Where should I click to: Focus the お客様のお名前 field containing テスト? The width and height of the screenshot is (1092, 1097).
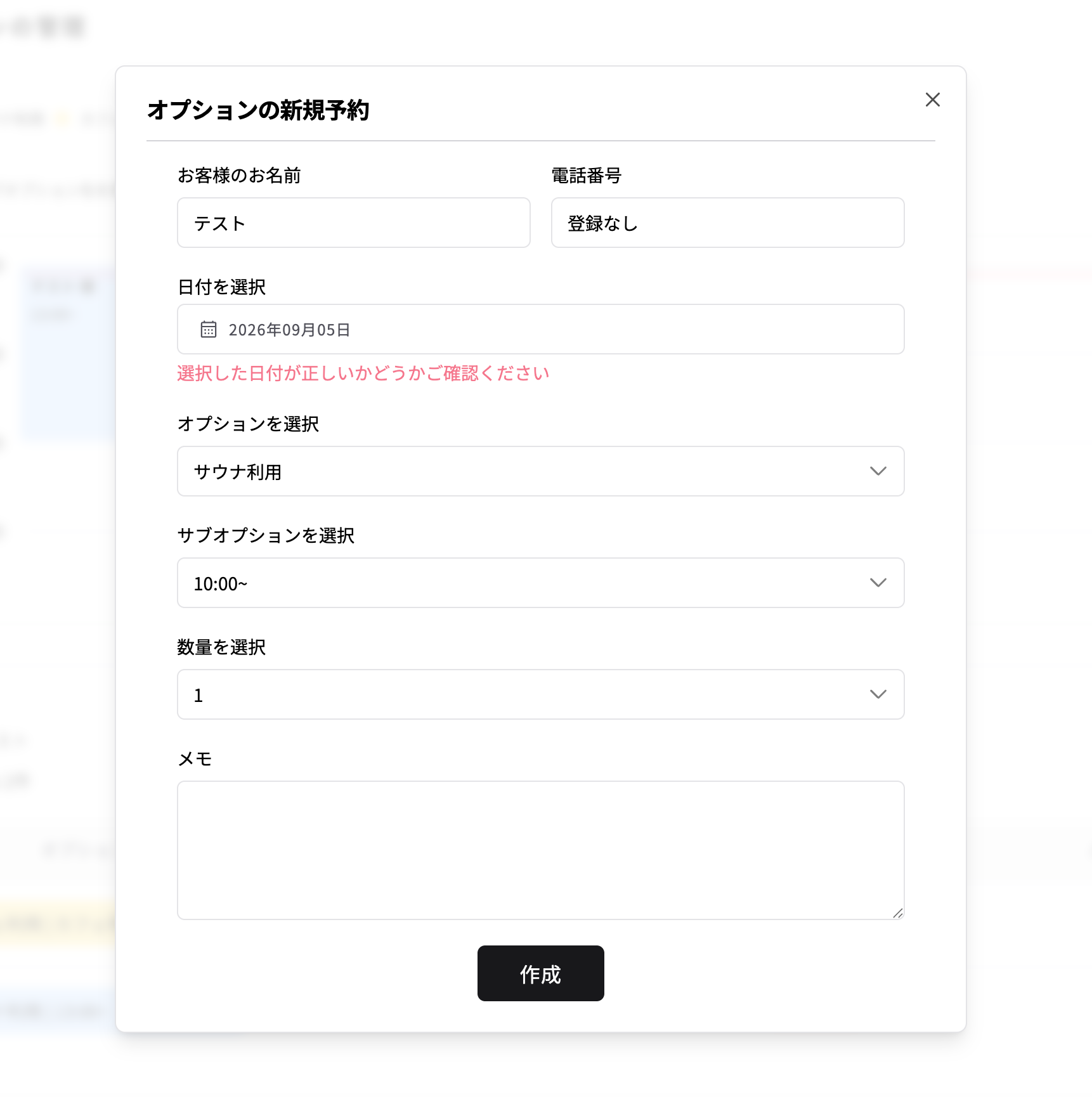354,223
